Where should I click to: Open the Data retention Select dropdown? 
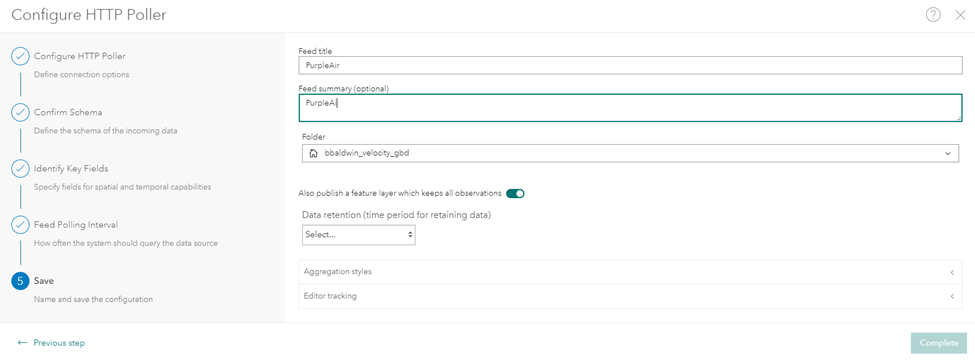coord(359,235)
